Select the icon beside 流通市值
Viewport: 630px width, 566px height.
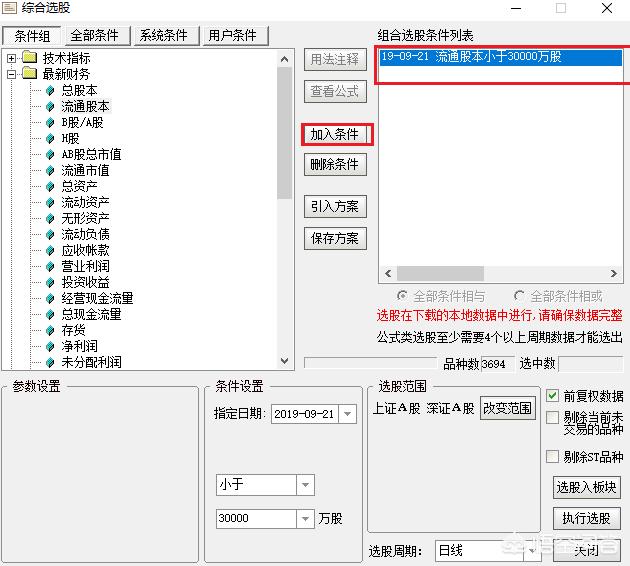point(50,170)
